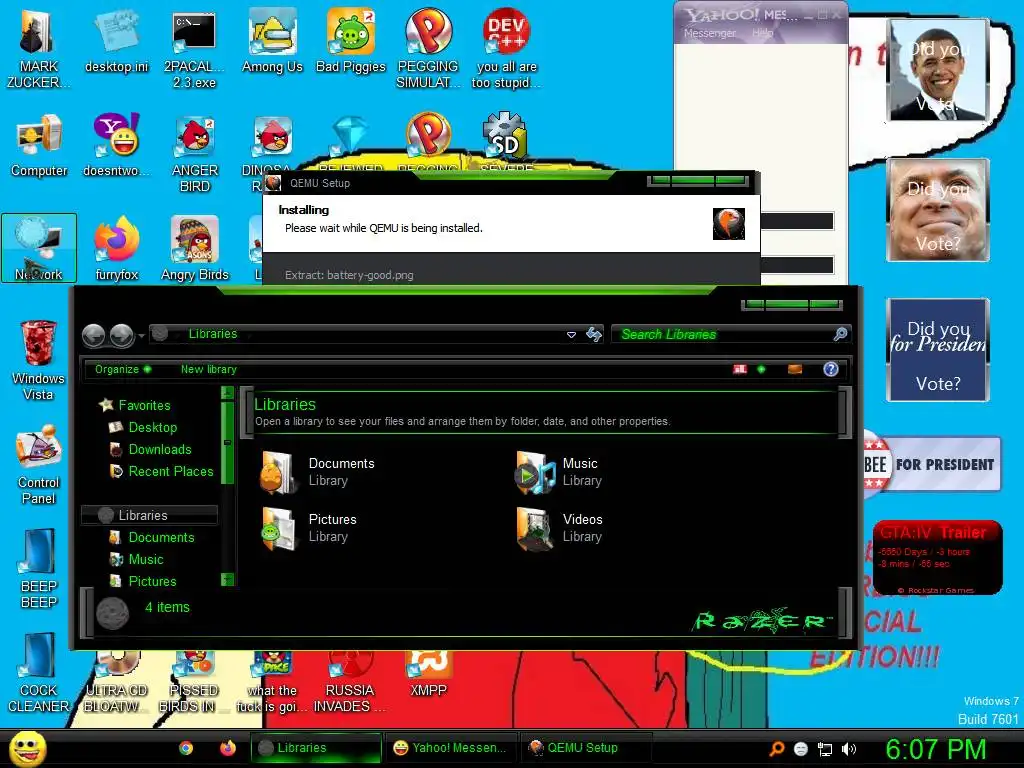Open the BEEP BEEP desktop icon
Viewport: 1024px width, 768px height.
pos(39,568)
